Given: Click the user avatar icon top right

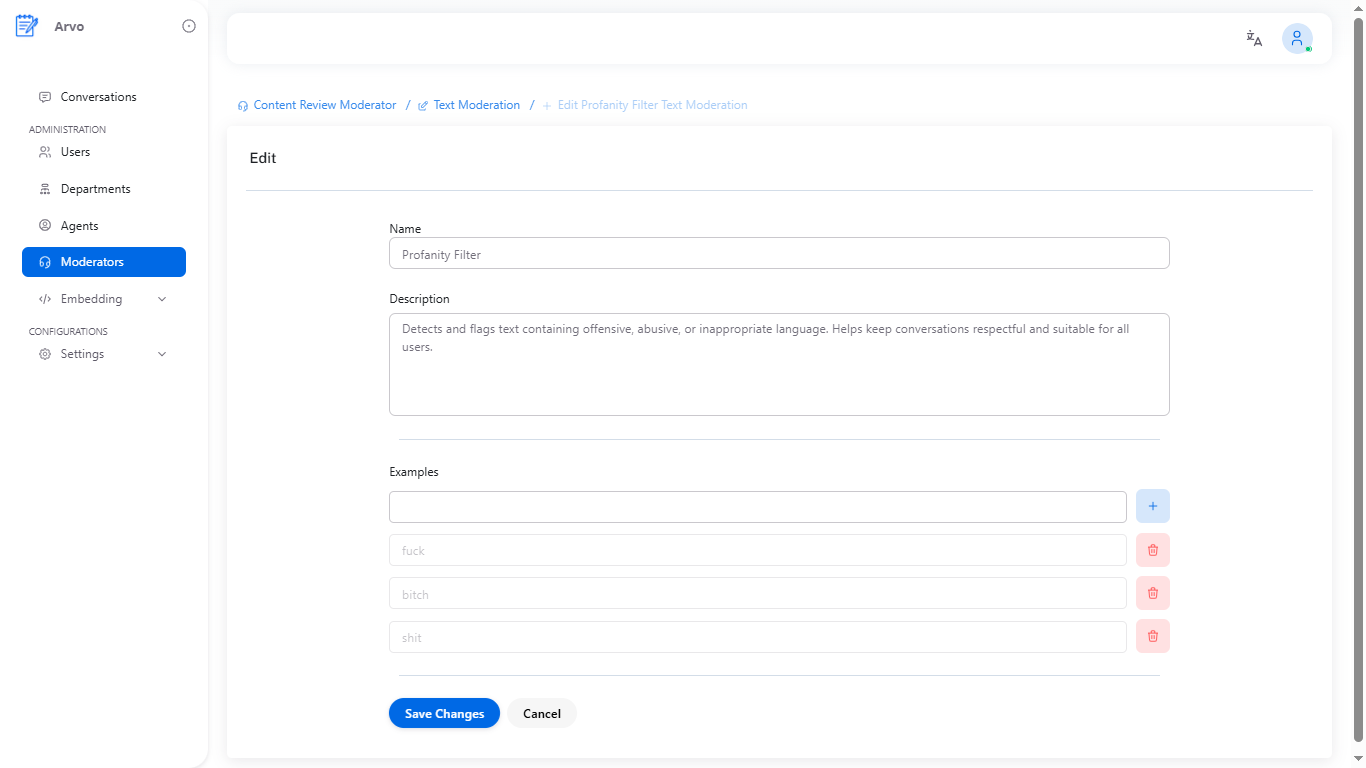Looking at the screenshot, I should click(1297, 38).
